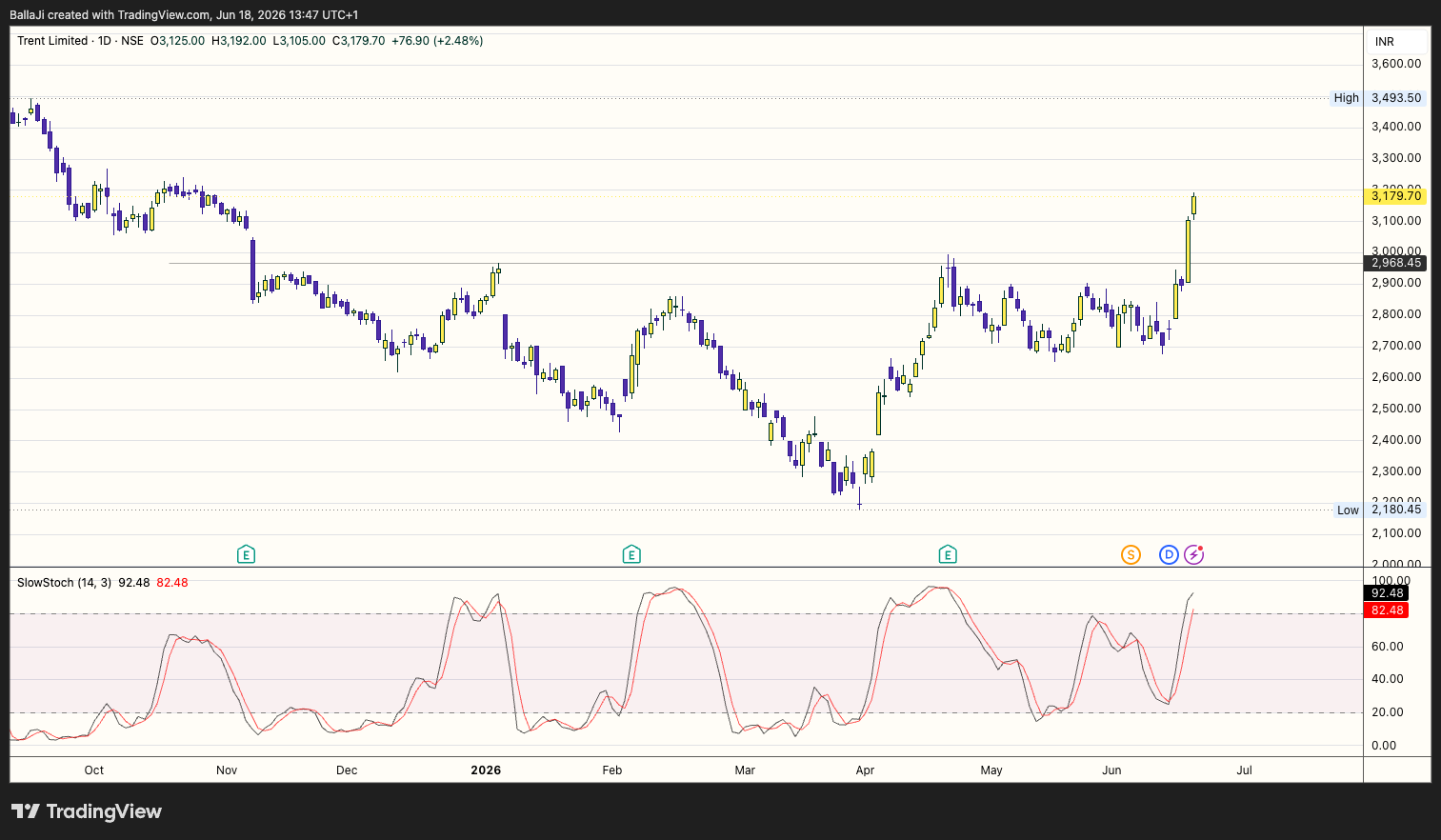Click the 'BallaJi created with TradingView.com' caption
The width and height of the screenshot is (1441, 840).
(x=110, y=15)
